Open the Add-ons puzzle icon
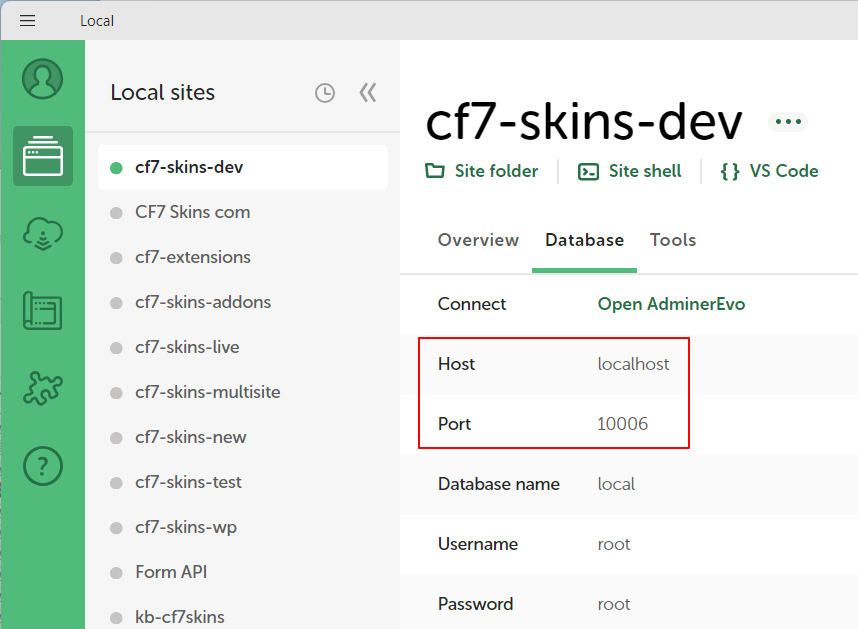Viewport: 858px width, 629px height. (43, 388)
